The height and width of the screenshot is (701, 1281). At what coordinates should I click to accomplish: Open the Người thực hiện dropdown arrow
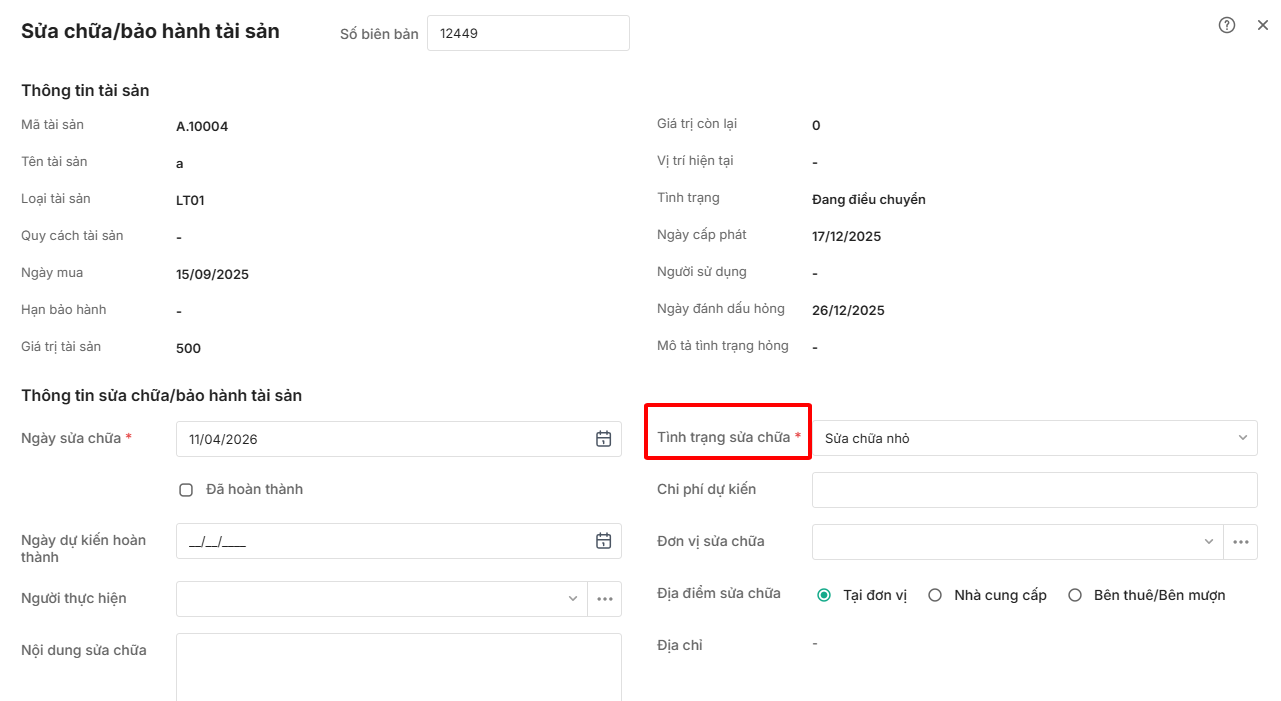pyautogui.click(x=573, y=599)
